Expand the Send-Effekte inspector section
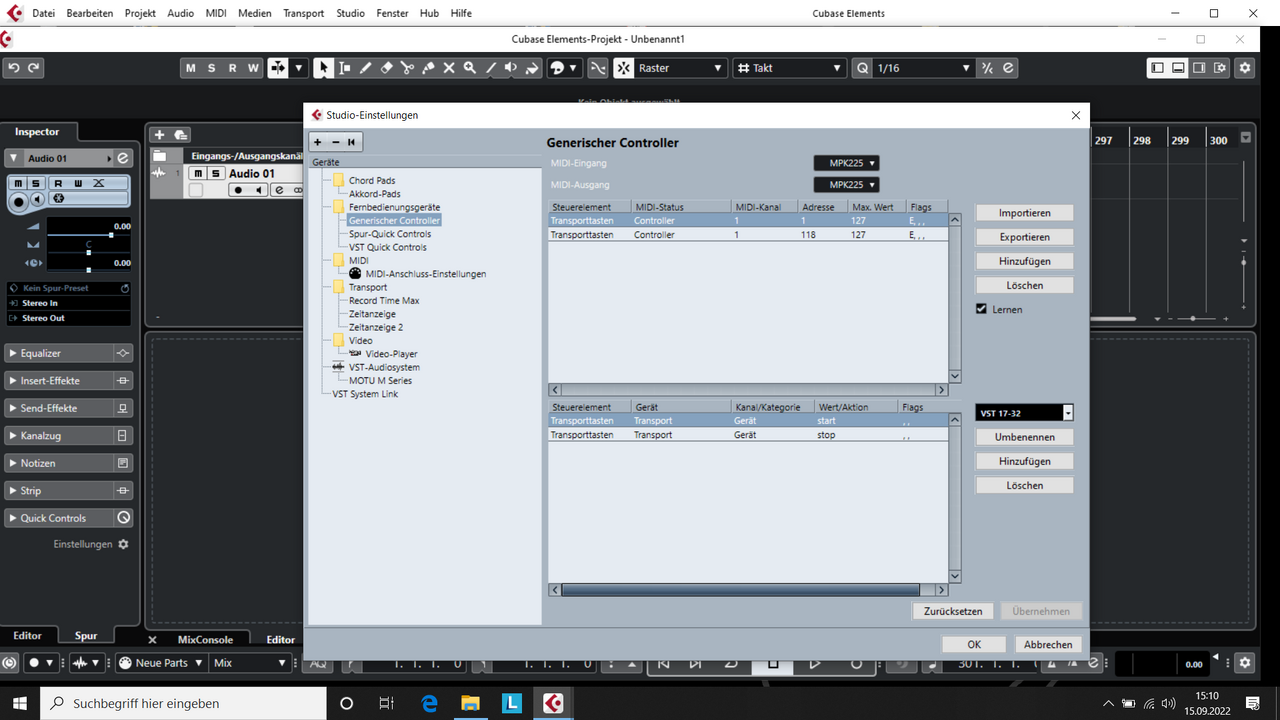Viewport: 1280px width, 720px height. [x=68, y=408]
